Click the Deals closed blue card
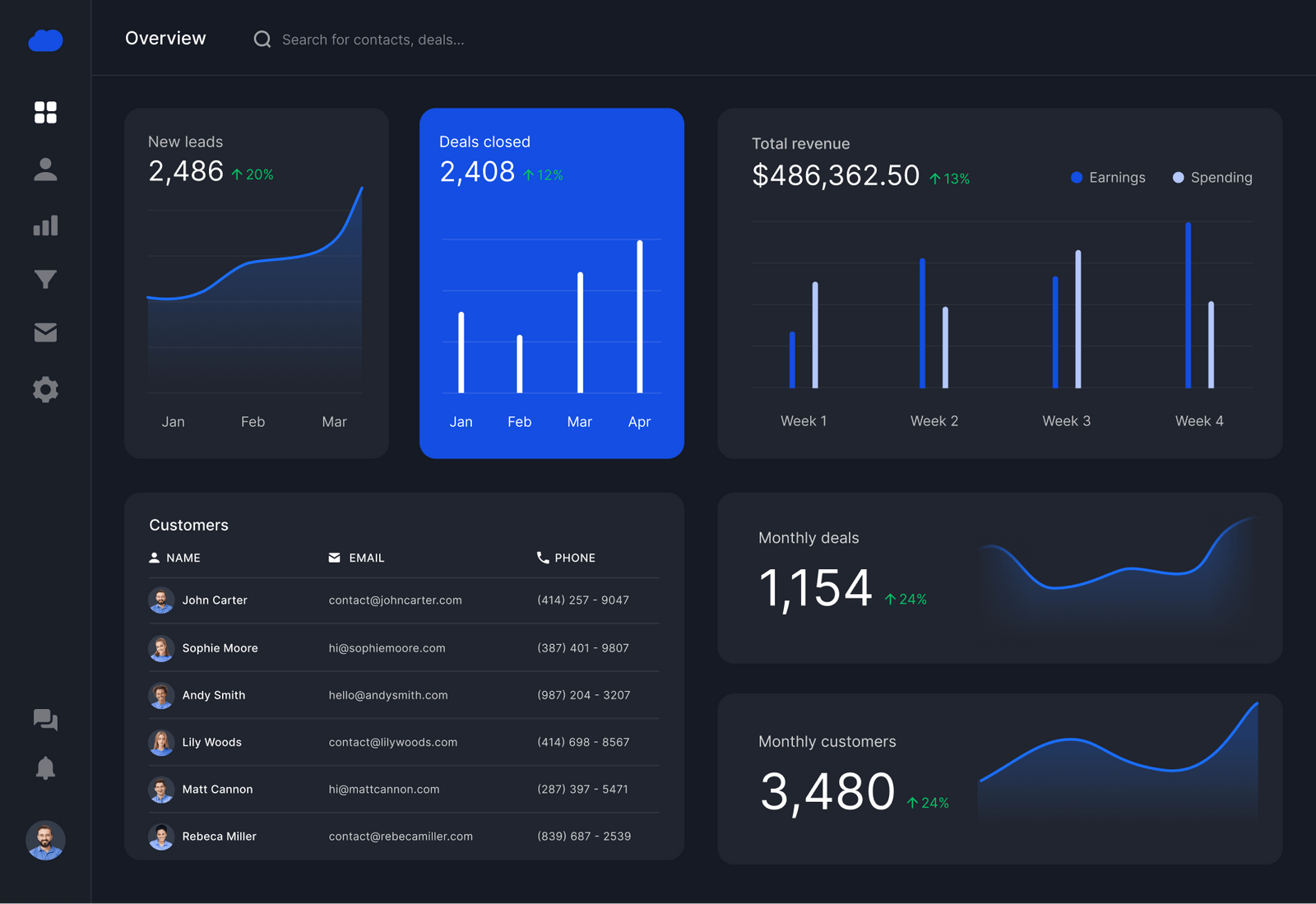This screenshot has width=1316, height=904. [551, 283]
